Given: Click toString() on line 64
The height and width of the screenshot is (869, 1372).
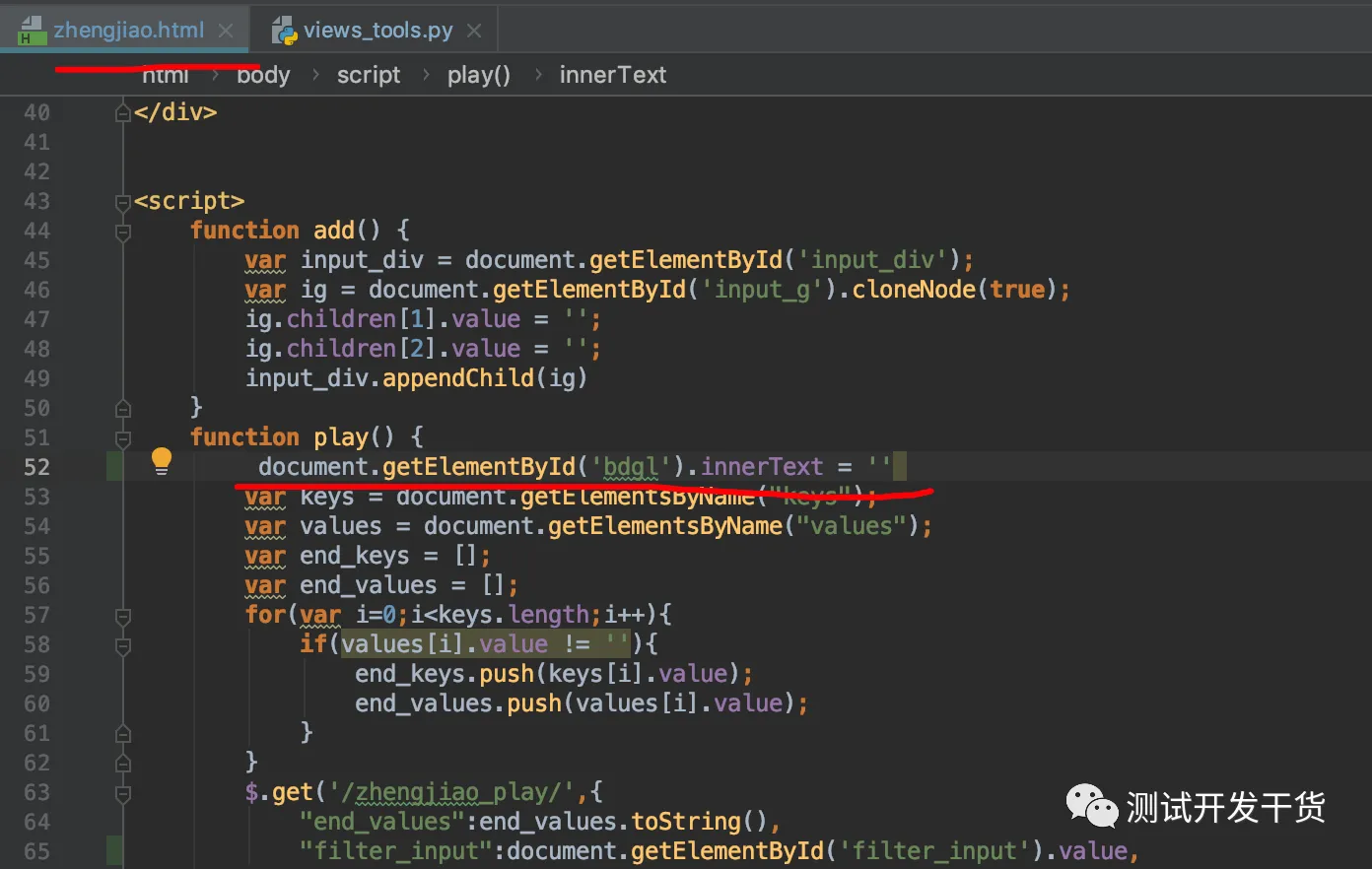Looking at the screenshot, I should [x=699, y=822].
